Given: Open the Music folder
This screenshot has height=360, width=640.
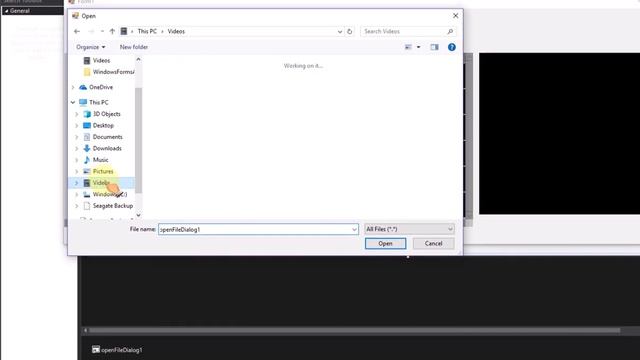Looking at the screenshot, I should [x=100, y=160].
